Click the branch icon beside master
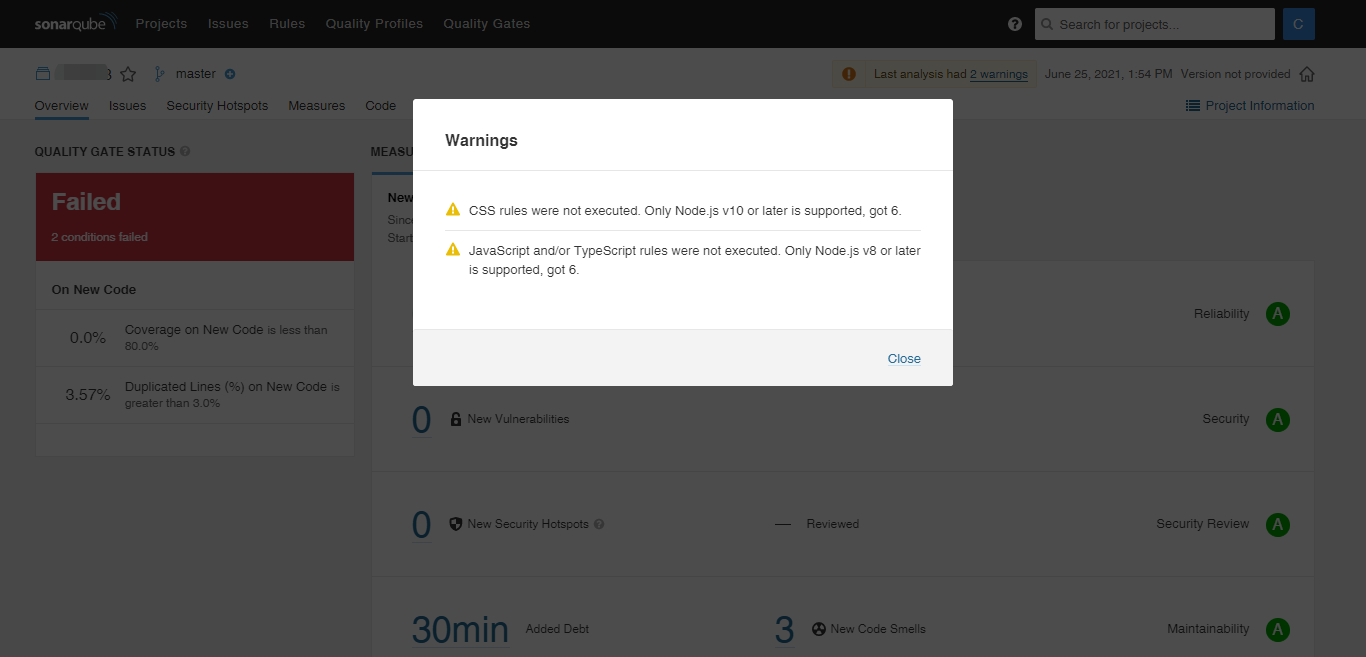The image size is (1366, 657). coord(157,73)
